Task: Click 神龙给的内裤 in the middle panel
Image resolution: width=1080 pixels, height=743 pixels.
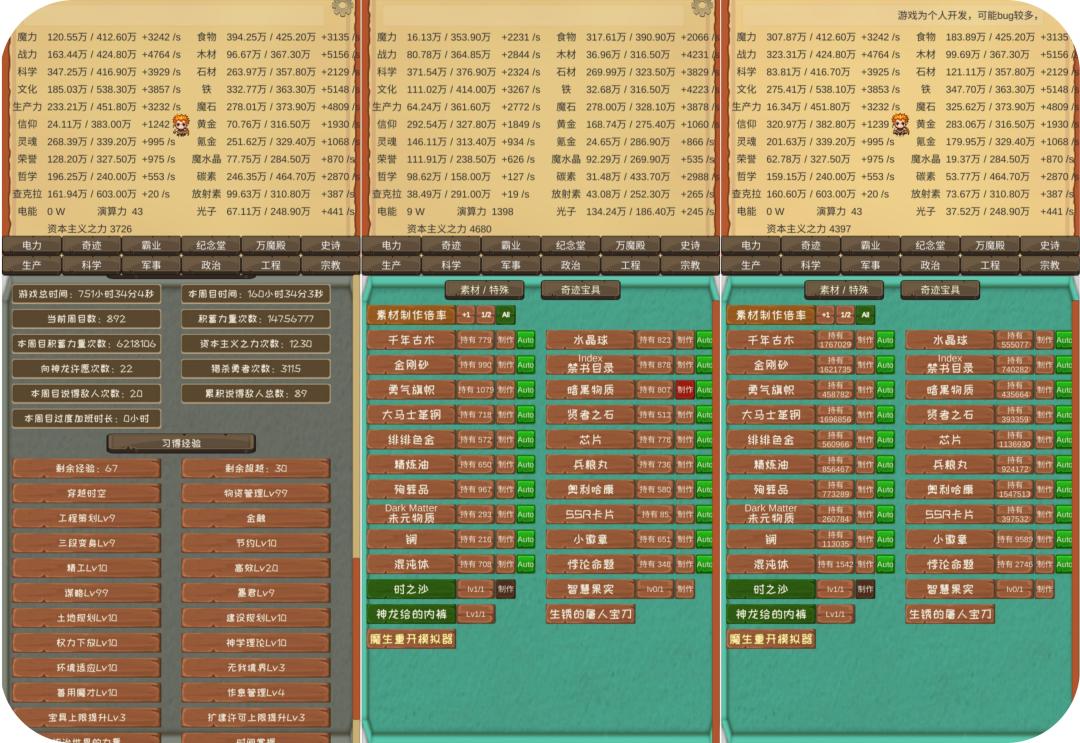Action: point(411,614)
